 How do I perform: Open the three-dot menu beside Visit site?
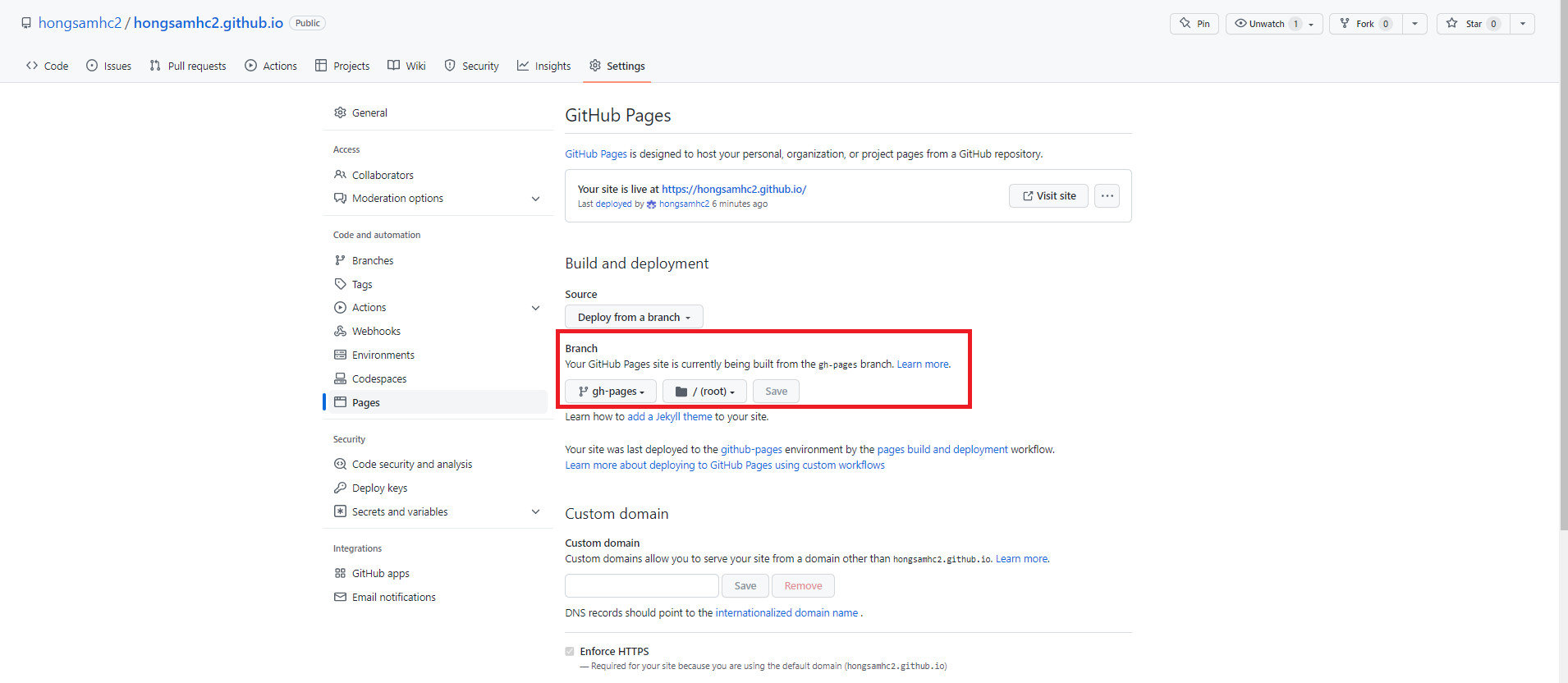click(x=1107, y=195)
